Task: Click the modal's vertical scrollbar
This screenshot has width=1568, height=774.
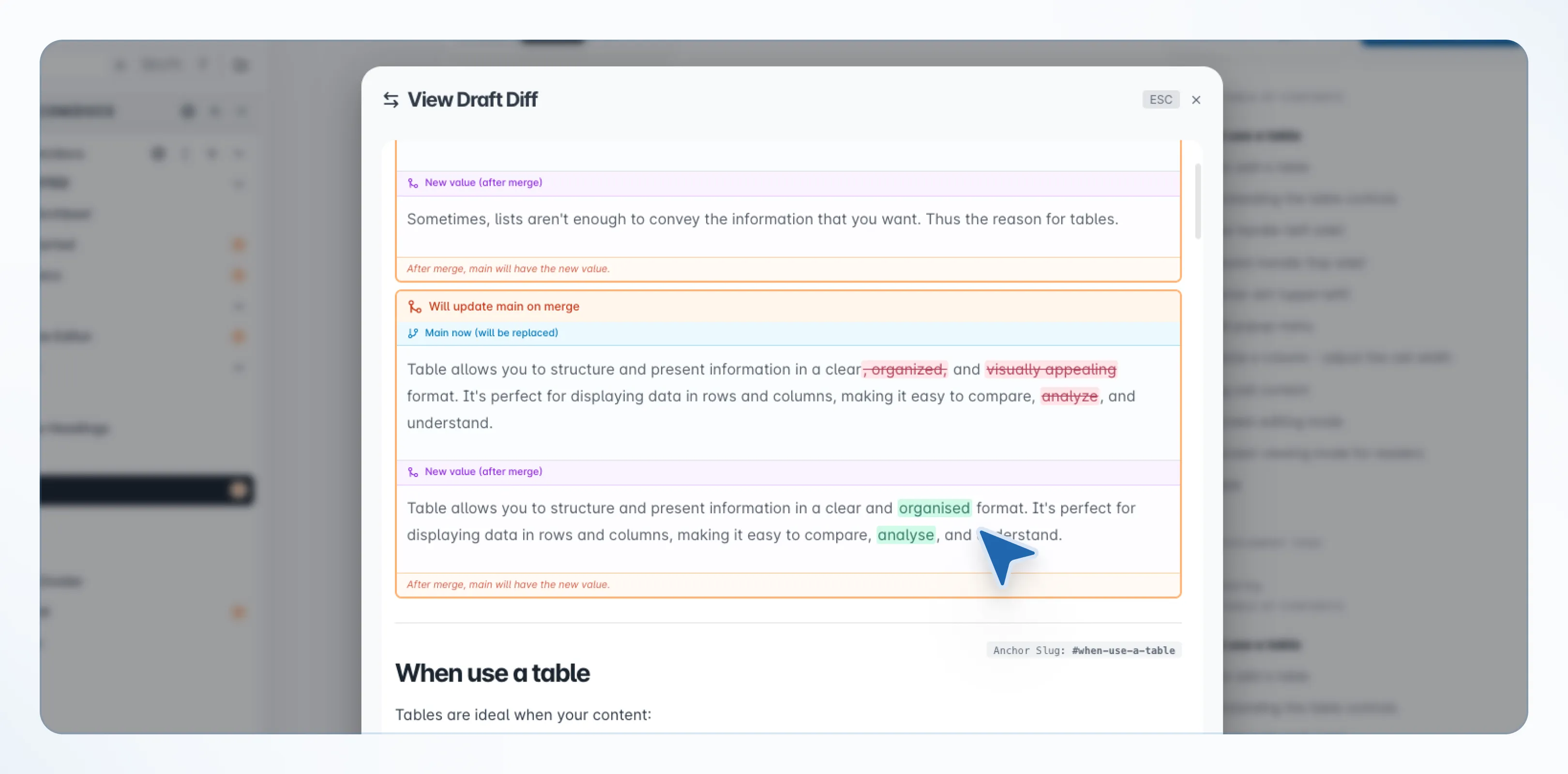Action: point(1197,201)
